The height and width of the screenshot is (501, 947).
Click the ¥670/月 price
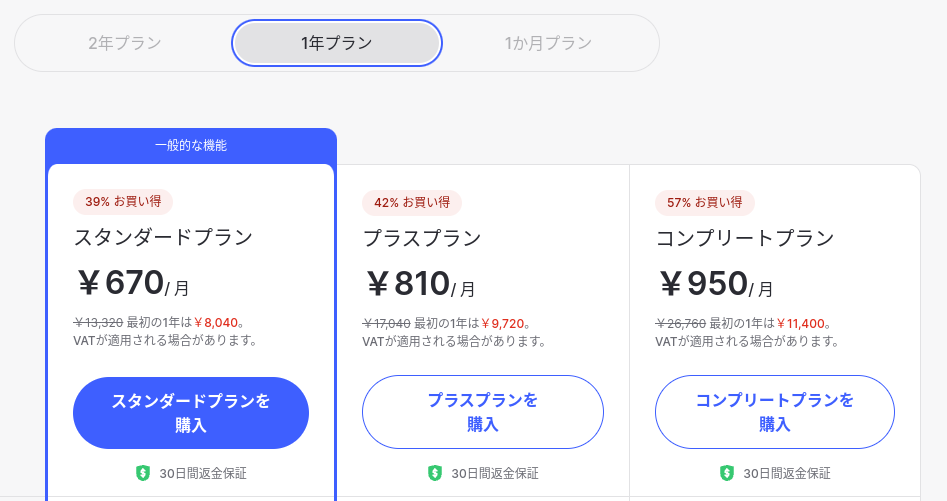132,283
